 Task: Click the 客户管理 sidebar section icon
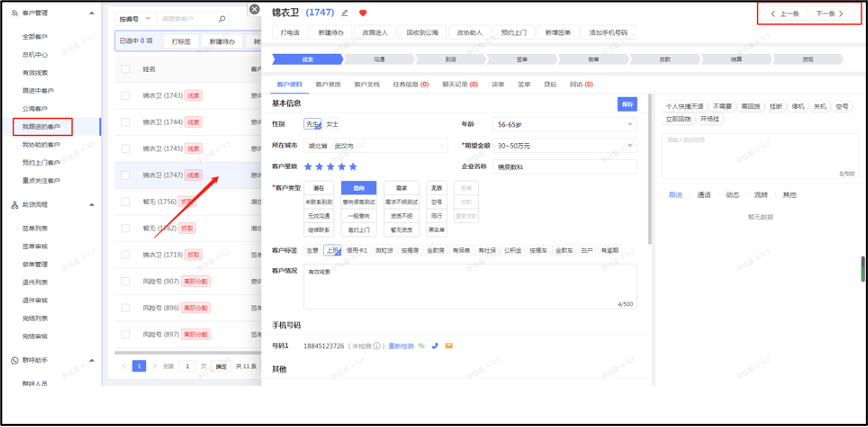[x=15, y=13]
